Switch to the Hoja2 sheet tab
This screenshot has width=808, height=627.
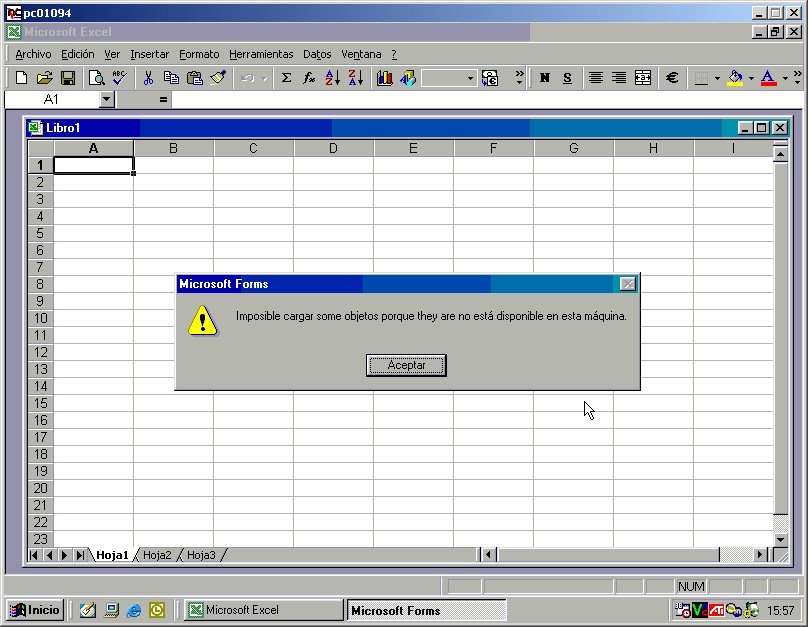(157, 555)
